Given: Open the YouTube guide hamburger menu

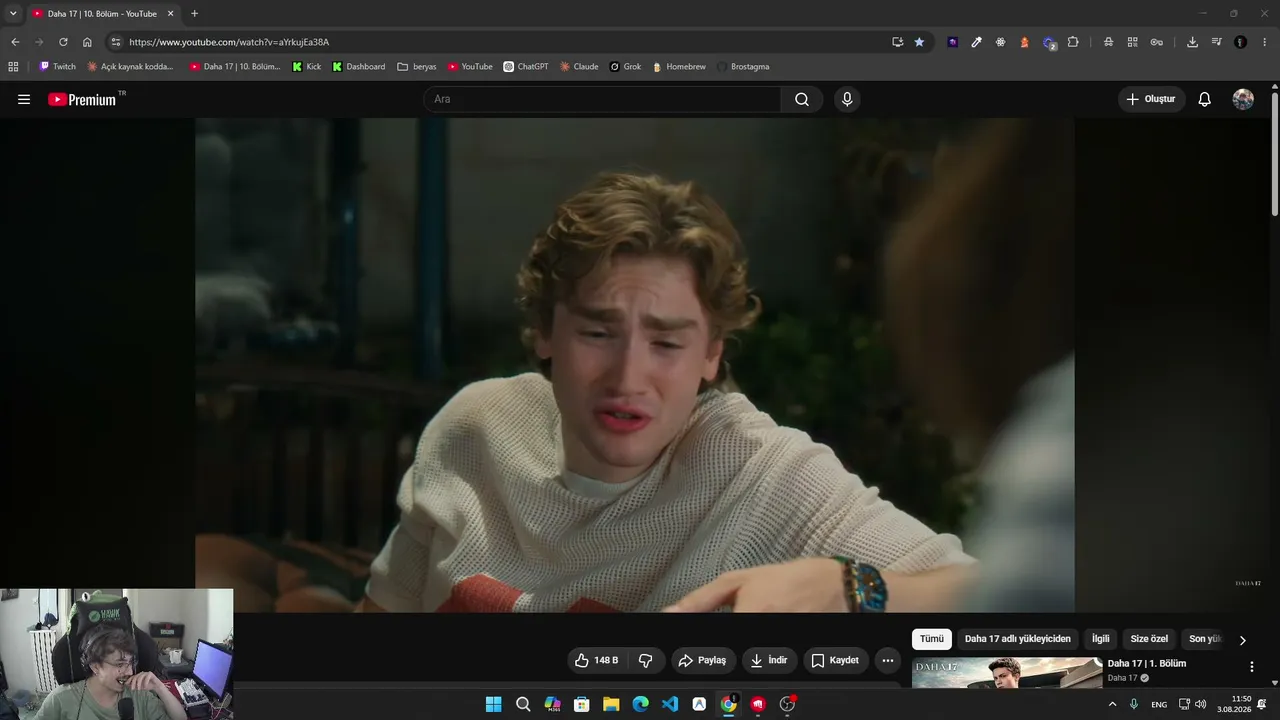Looking at the screenshot, I should [x=24, y=99].
